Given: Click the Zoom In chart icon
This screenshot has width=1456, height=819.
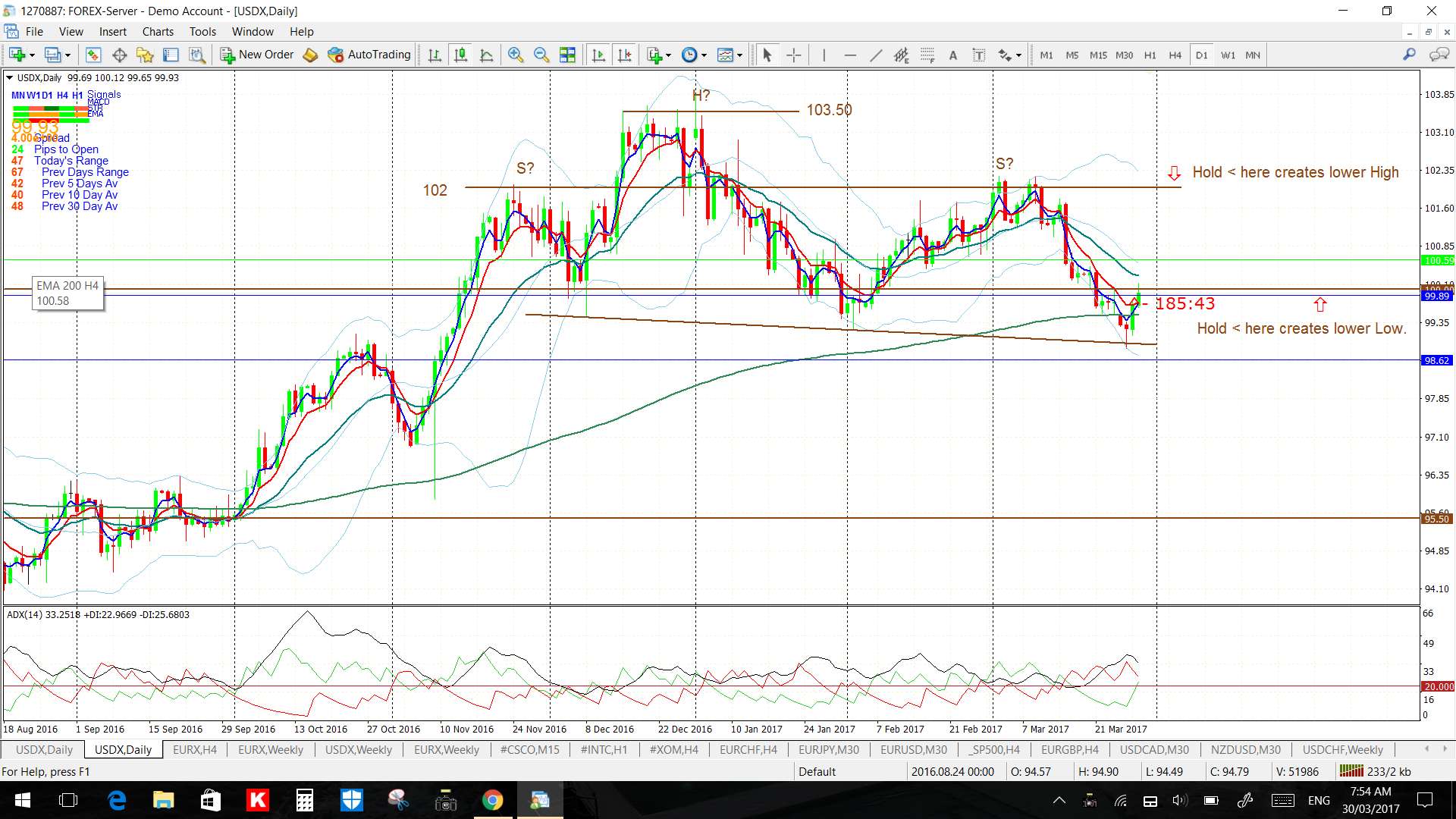Looking at the screenshot, I should click(516, 55).
